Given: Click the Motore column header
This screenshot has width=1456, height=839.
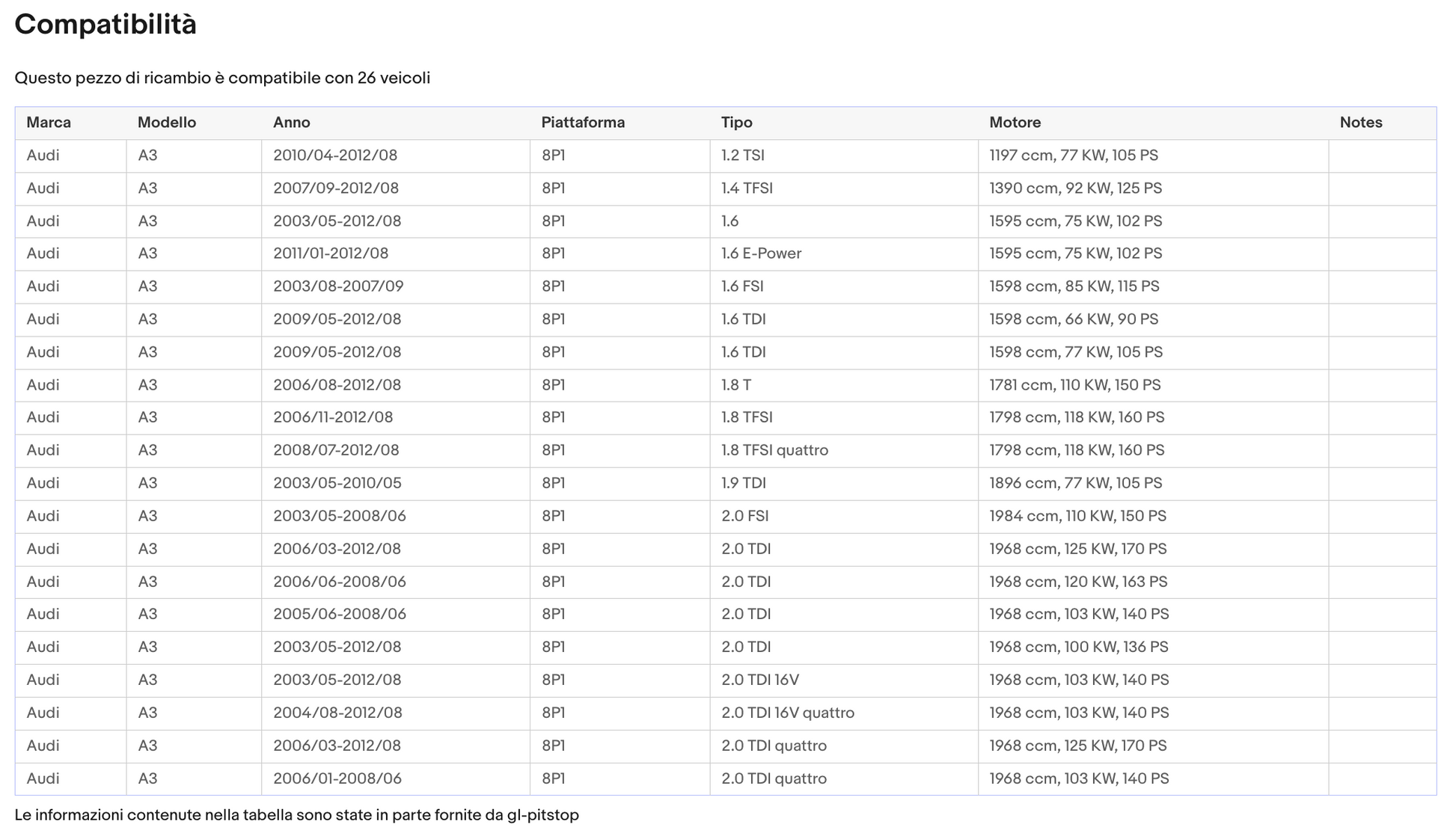Looking at the screenshot, I should (x=1015, y=123).
